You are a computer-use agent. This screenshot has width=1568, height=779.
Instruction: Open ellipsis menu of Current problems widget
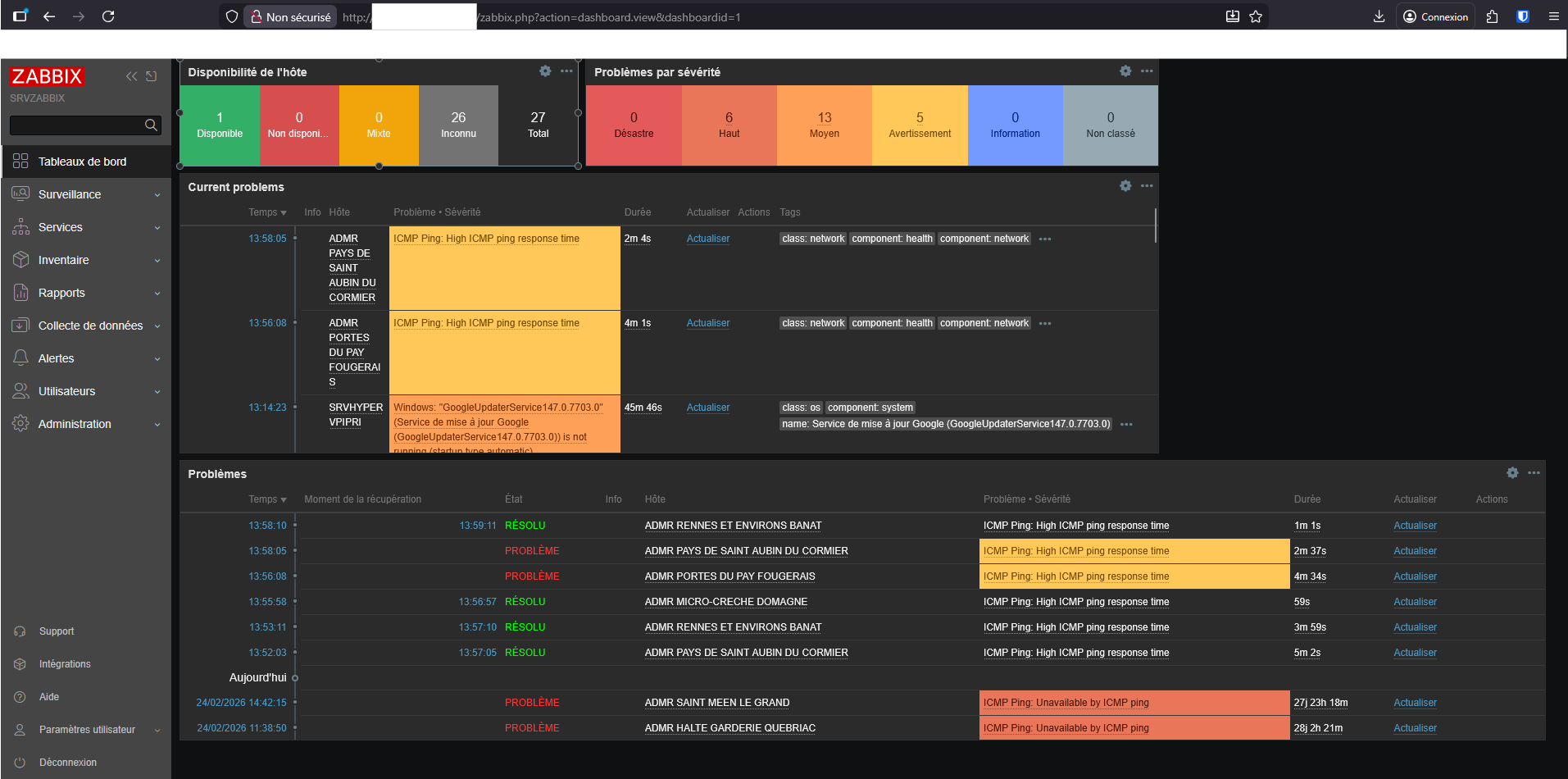[x=1147, y=186]
